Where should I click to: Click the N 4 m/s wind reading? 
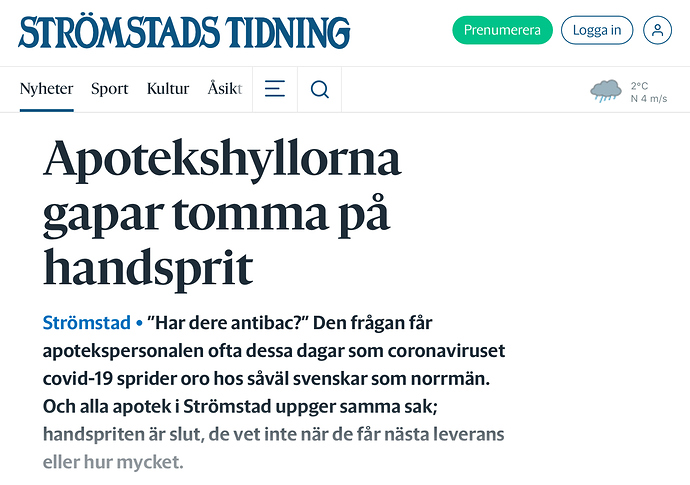click(x=649, y=99)
